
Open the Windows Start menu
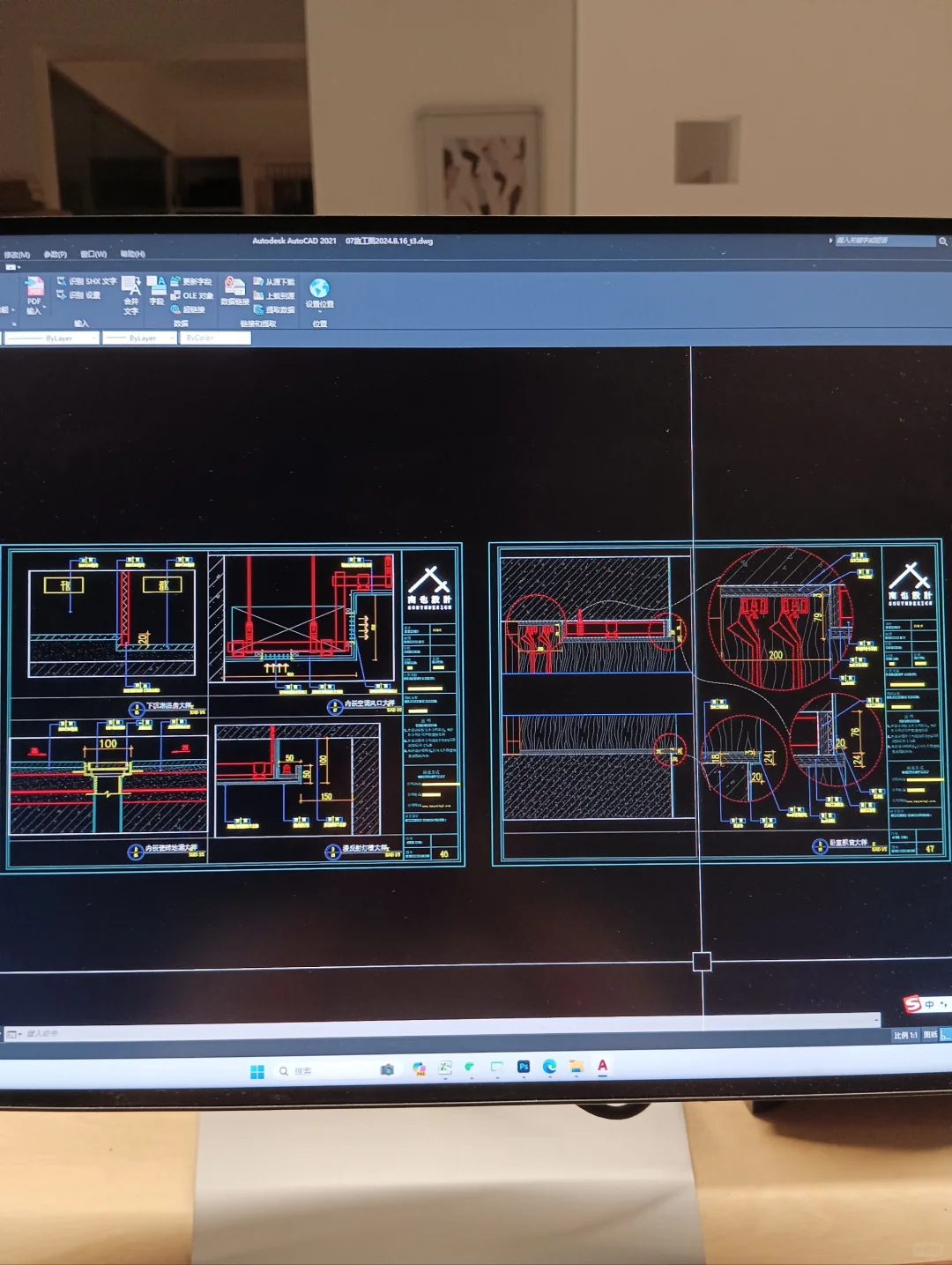[x=257, y=1071]
